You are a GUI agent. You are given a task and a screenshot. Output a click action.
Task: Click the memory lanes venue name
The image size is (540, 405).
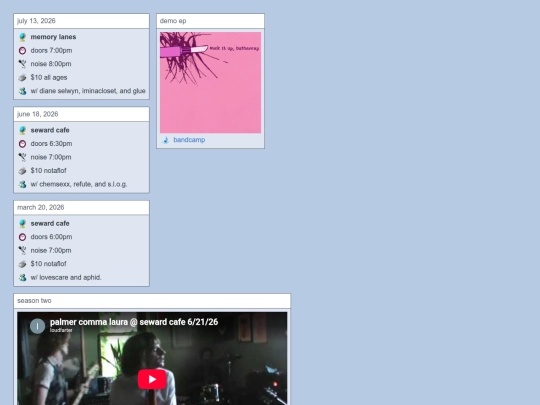53,37
